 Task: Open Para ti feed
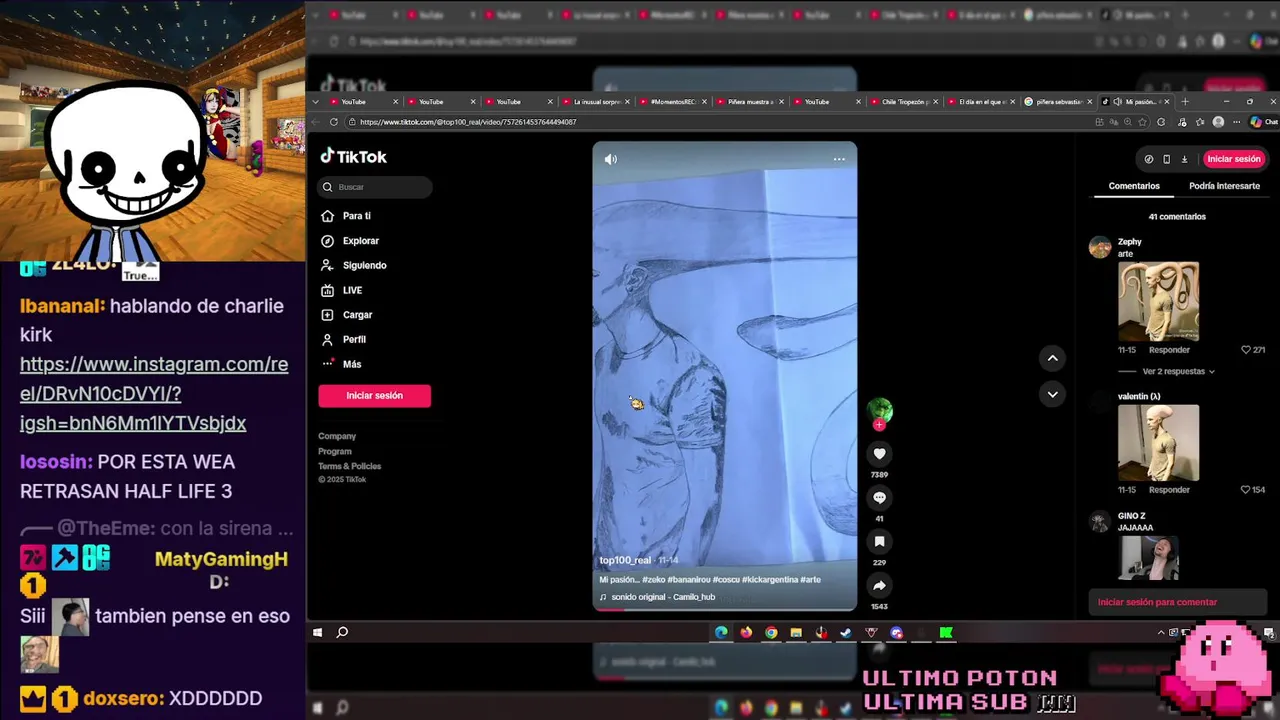[x=346, y=216]
